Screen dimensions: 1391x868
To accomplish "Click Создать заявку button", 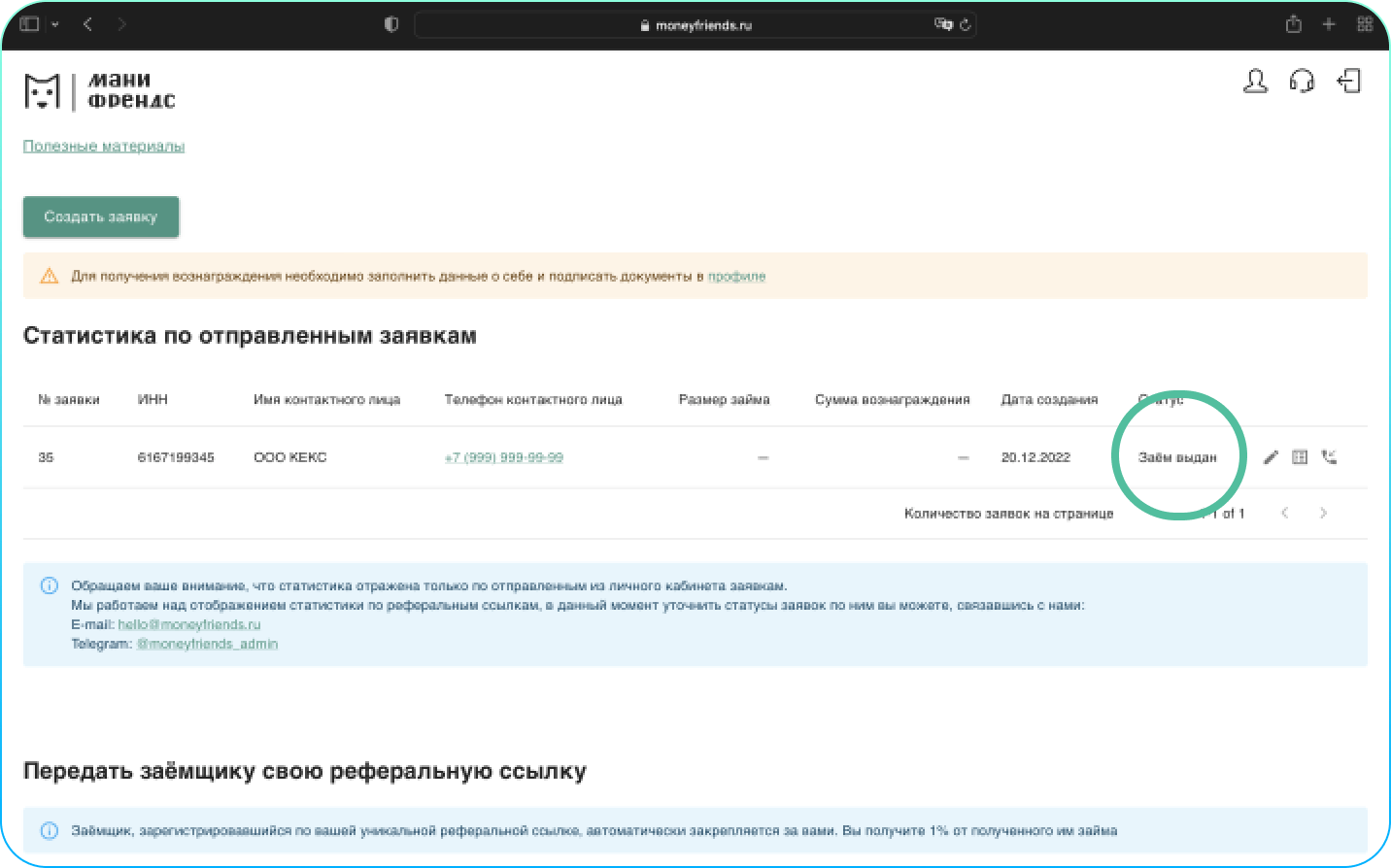I will tap(100, 217).
